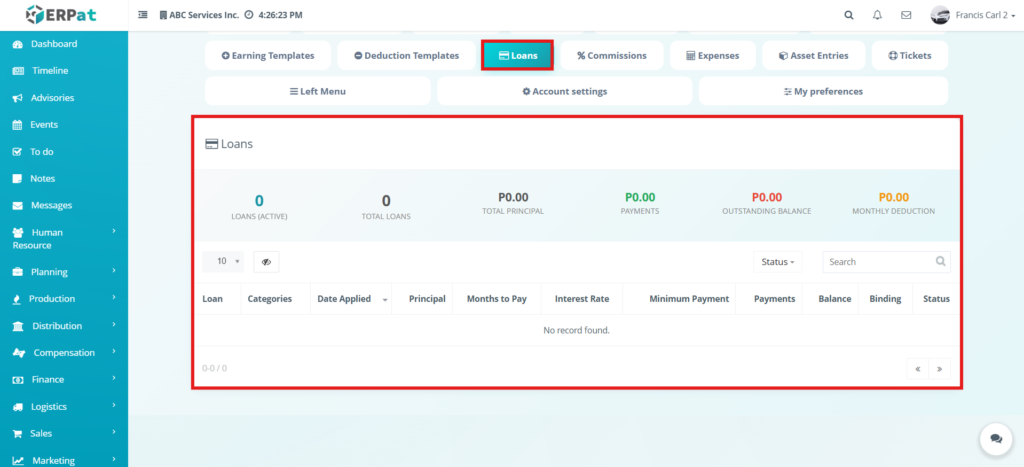
Task: Expand the Status filter dropdown
Action: pyautogui.click(x=778, y=262)
